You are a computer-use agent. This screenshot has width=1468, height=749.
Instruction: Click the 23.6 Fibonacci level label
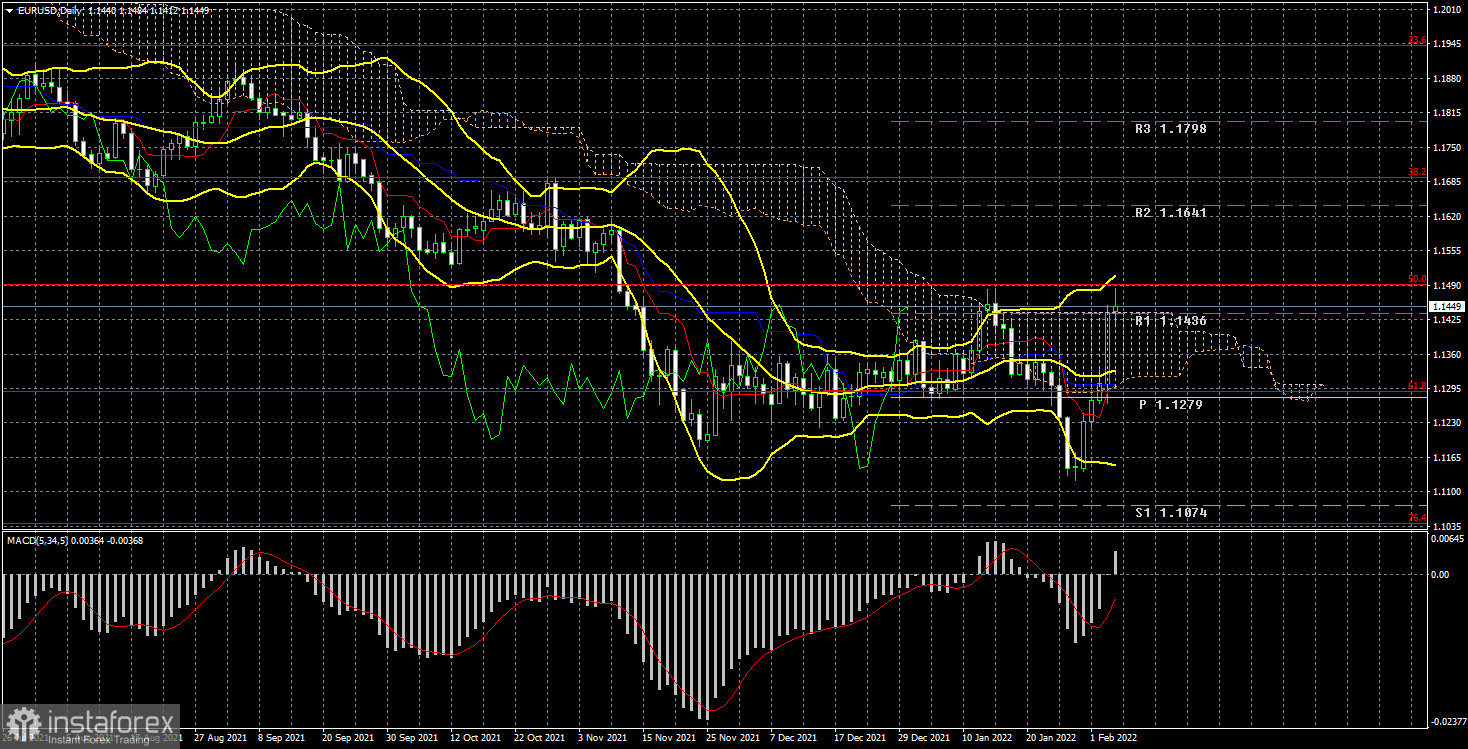[x=1416, y=41]
